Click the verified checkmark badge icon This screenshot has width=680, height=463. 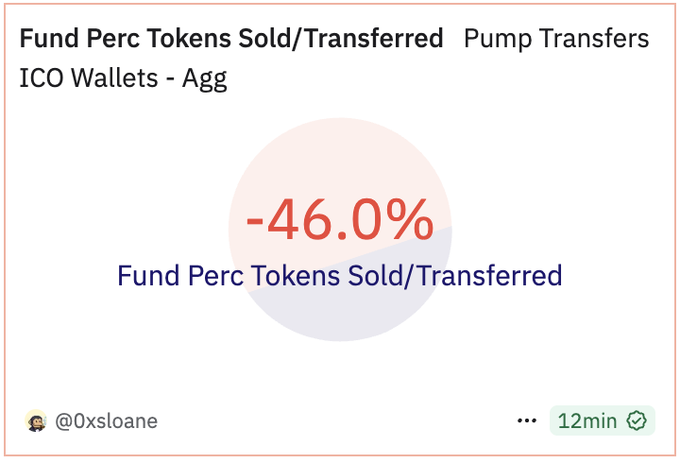[x=637, y=421]
